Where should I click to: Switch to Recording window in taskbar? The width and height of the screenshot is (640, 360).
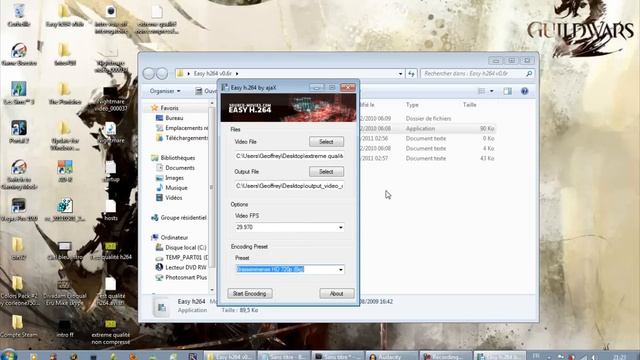(446, 356)
